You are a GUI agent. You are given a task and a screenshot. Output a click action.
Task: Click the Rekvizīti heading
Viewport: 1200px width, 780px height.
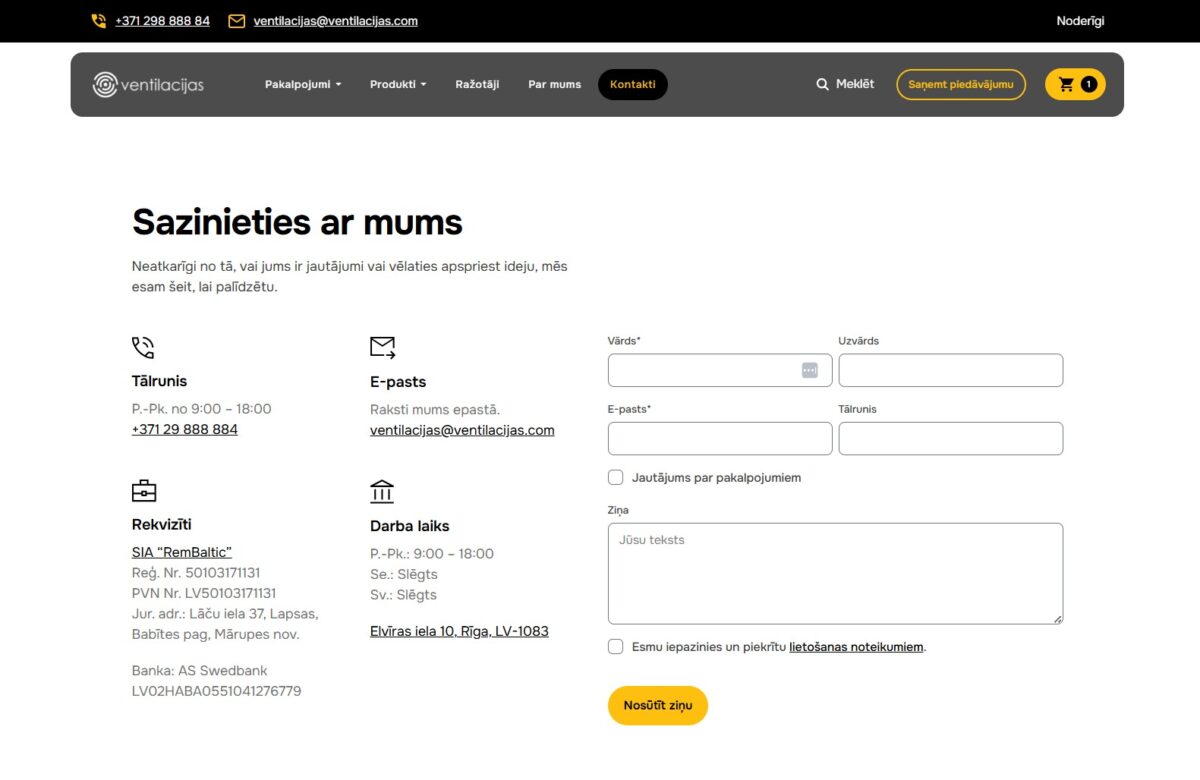click(x=162, y=525)
